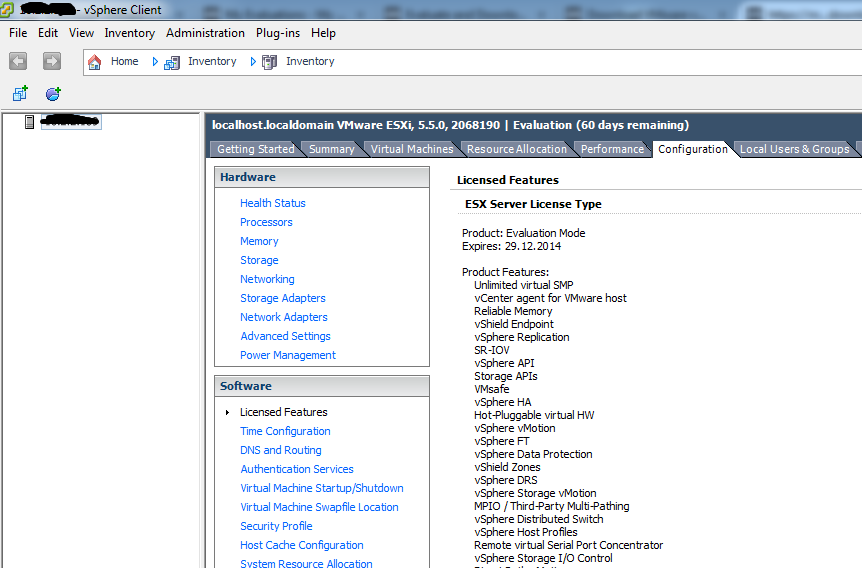
Task: Open the Plug-ins menu
Action: tap(278, 33)
